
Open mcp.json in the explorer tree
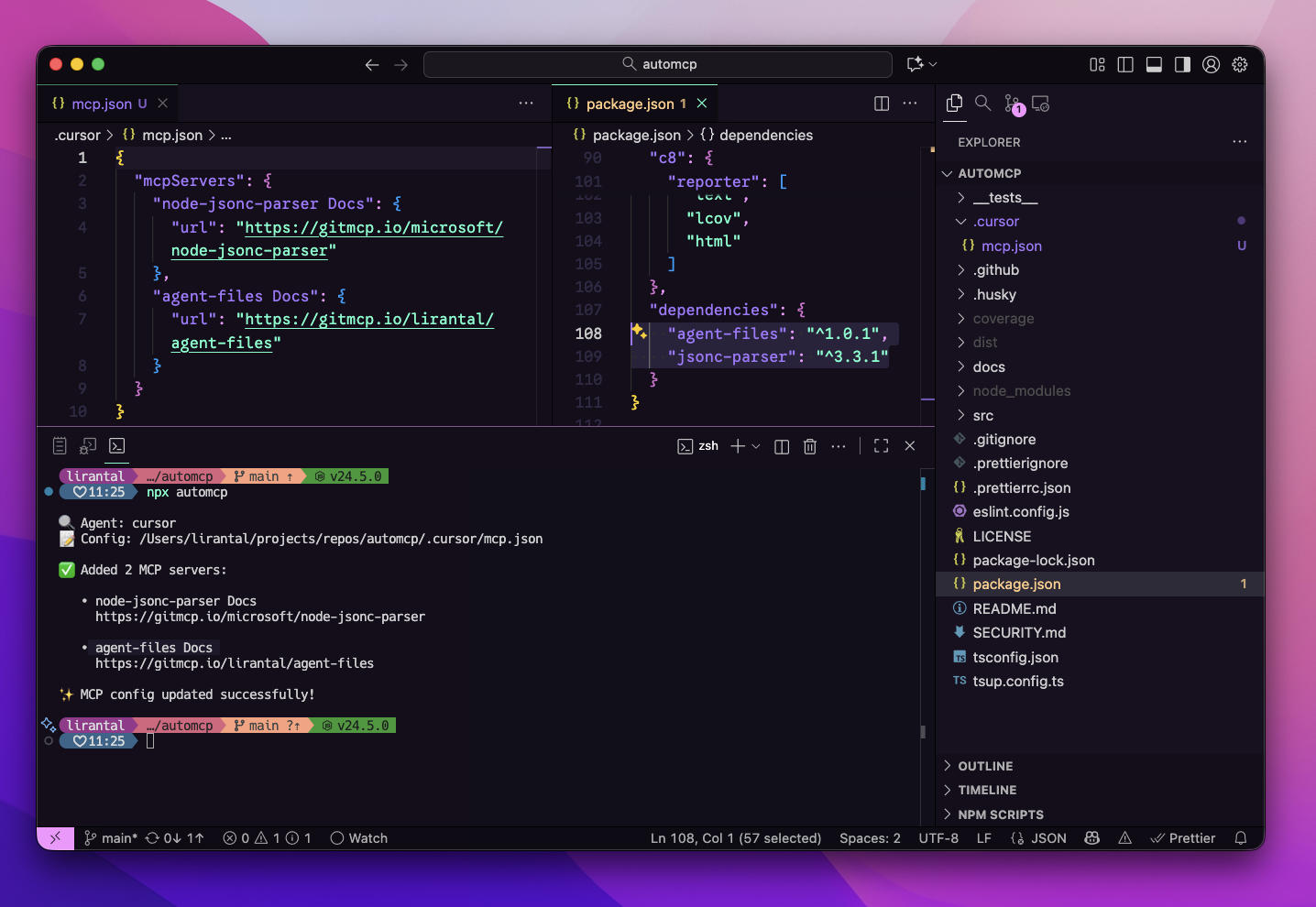pos(1012,246)
